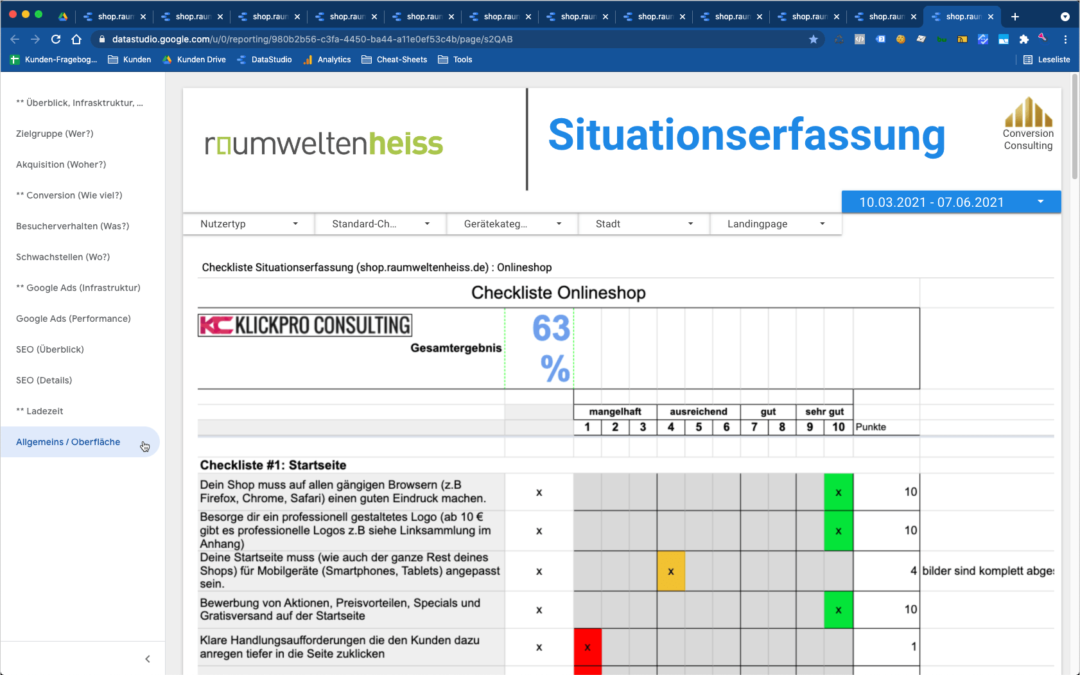Viewport: 1080px width, 675px height.
Task: Open the Chrome extensions puzzle icon
Action: pos(1023,39)
